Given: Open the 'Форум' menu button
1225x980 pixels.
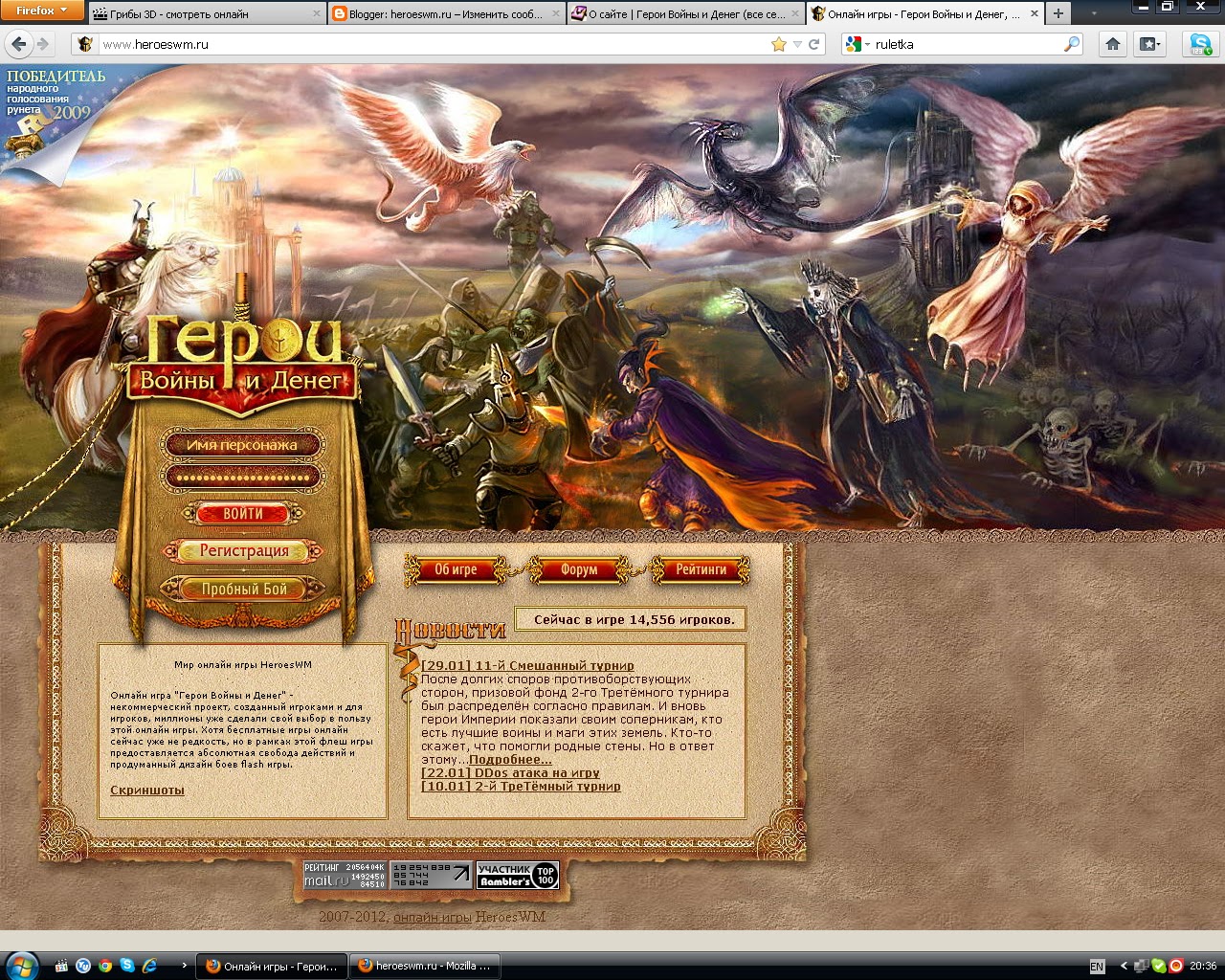Looking at the screenshot, I should click(x=578, y=569).
